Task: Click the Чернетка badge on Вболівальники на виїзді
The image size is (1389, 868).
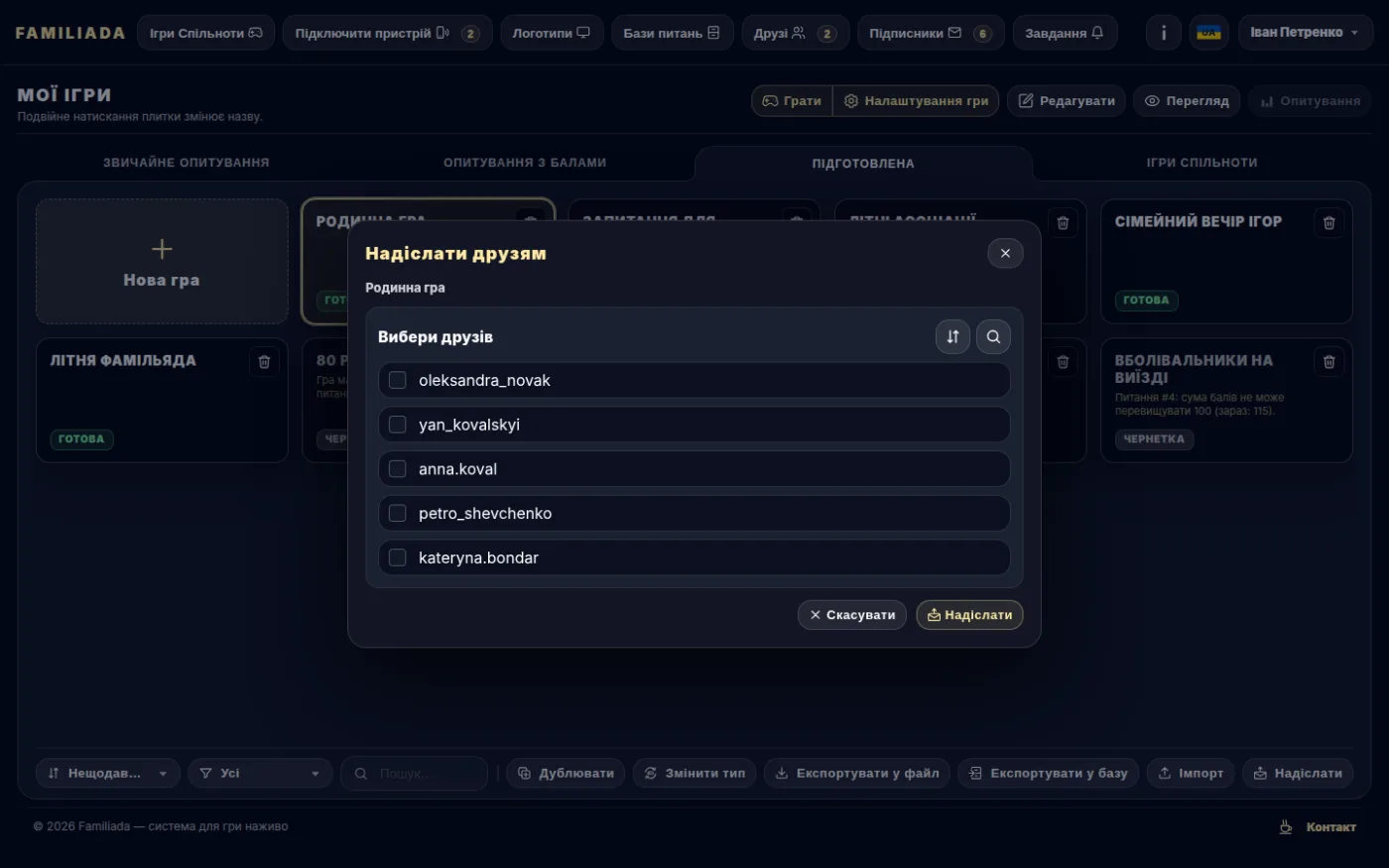Action: pos(1154,439)
